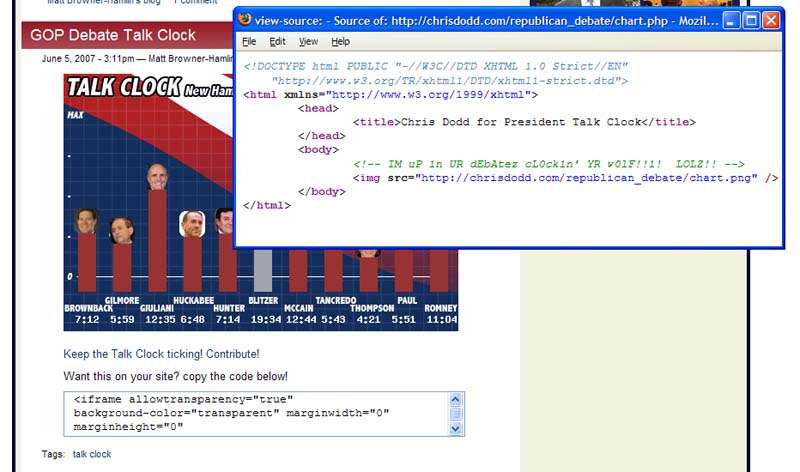The image size is (800, 472).
Task: Open the Edit menu in view-source window
Action: [x=277, y=41]
